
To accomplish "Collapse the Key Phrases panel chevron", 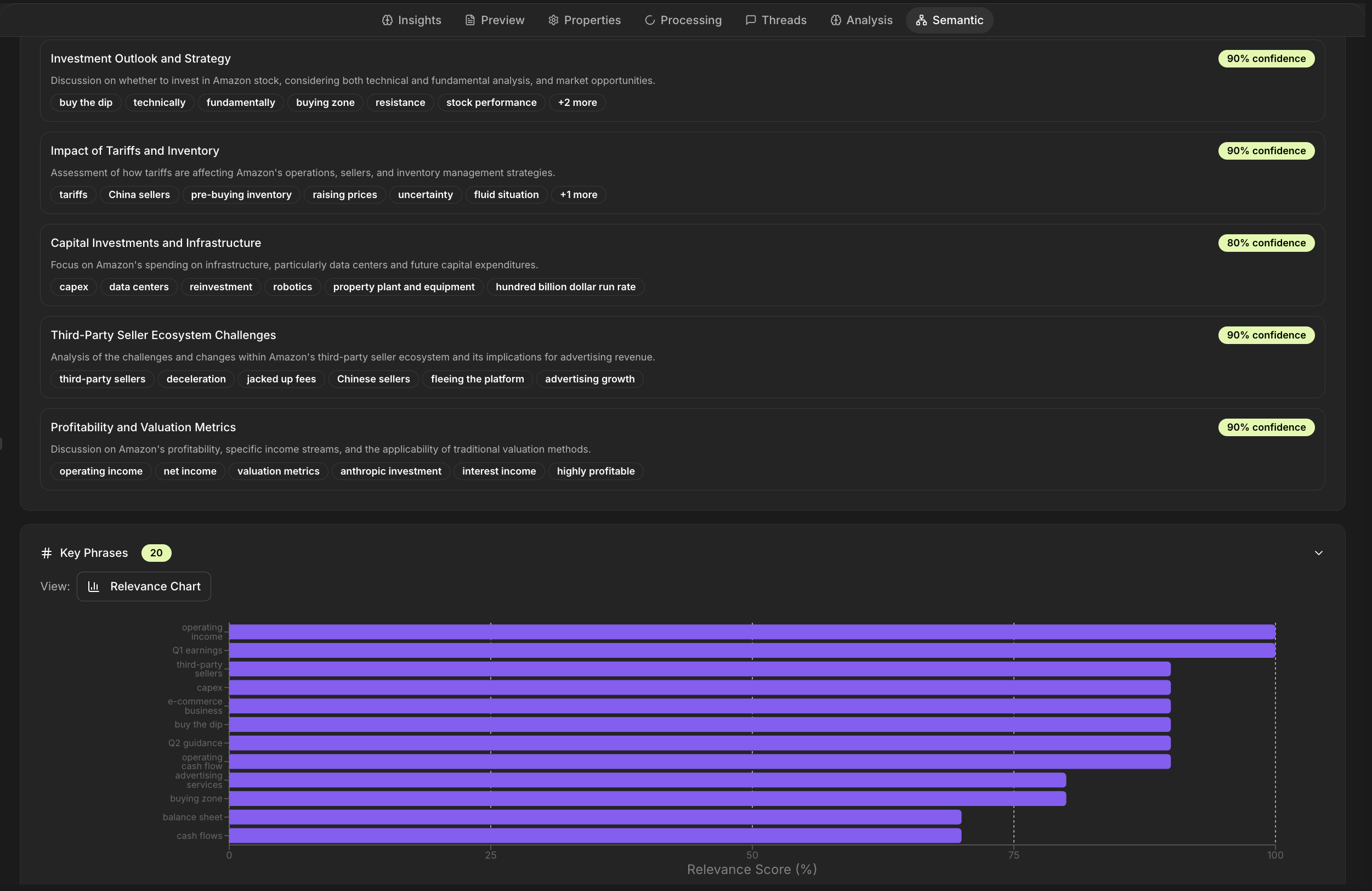I will tap(1318, 552).
